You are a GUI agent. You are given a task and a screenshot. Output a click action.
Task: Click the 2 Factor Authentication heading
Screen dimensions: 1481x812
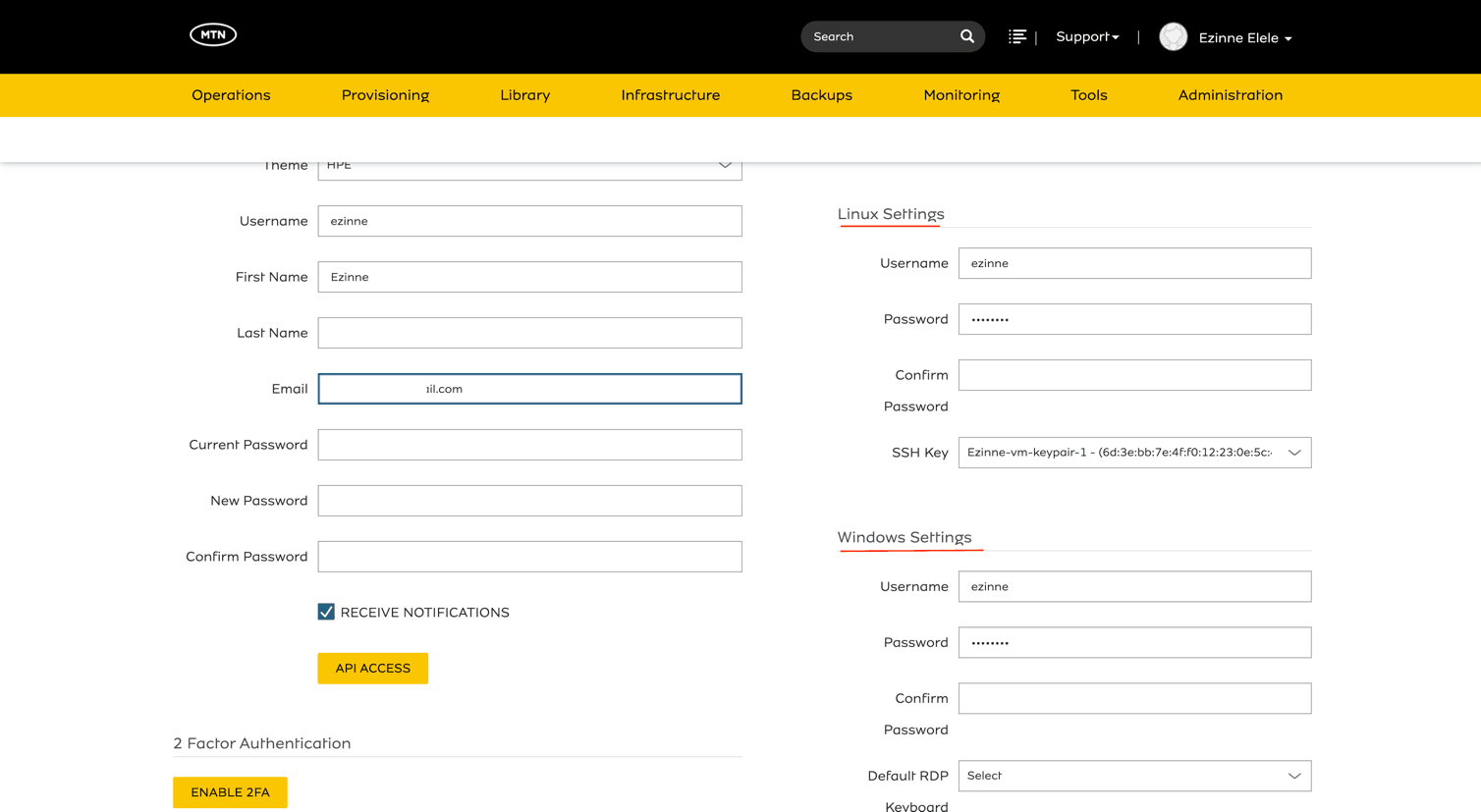pos(261,743)
